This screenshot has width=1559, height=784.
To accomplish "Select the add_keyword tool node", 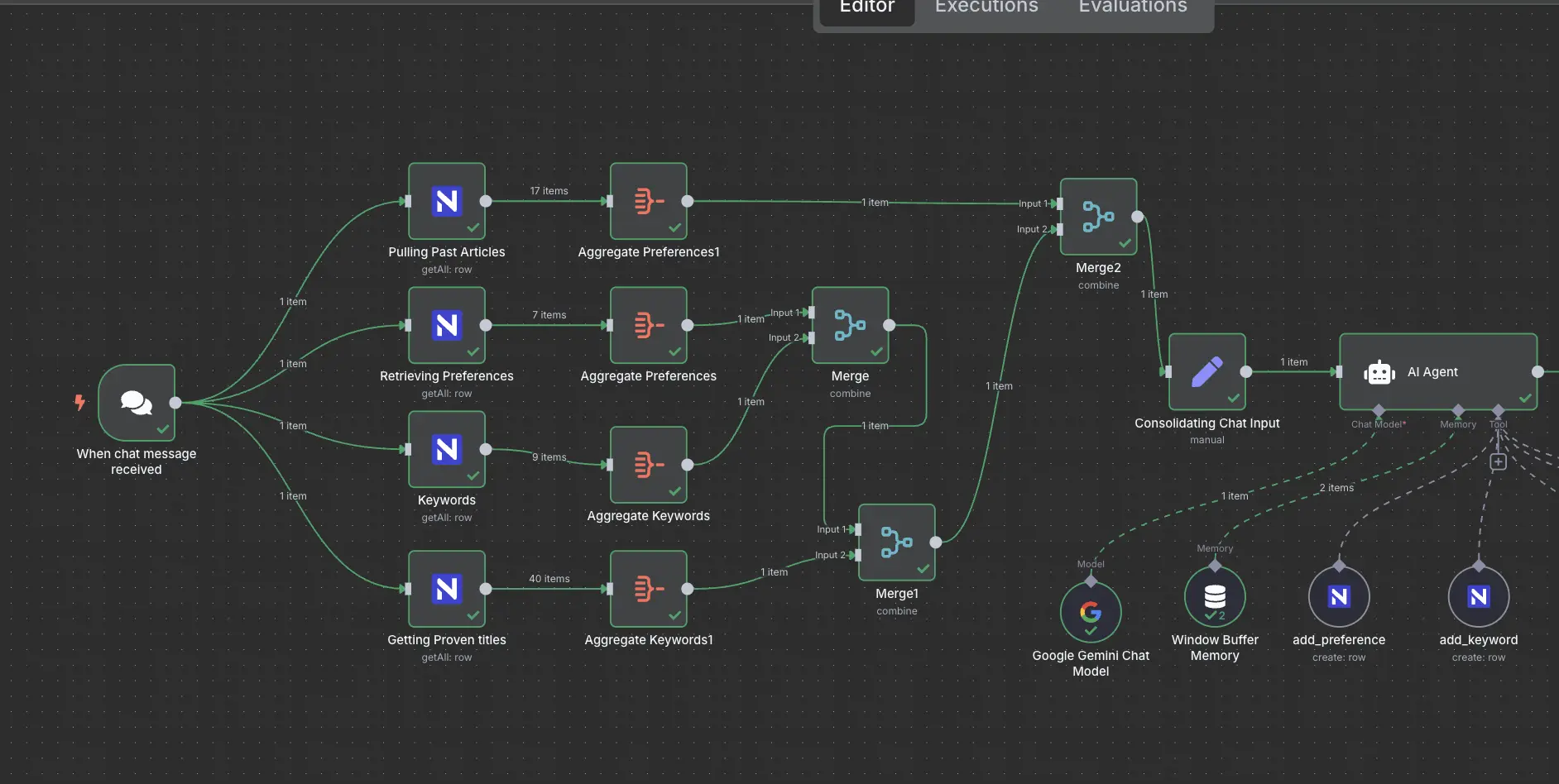I will pyautogui.click(x=1479, y=596).
